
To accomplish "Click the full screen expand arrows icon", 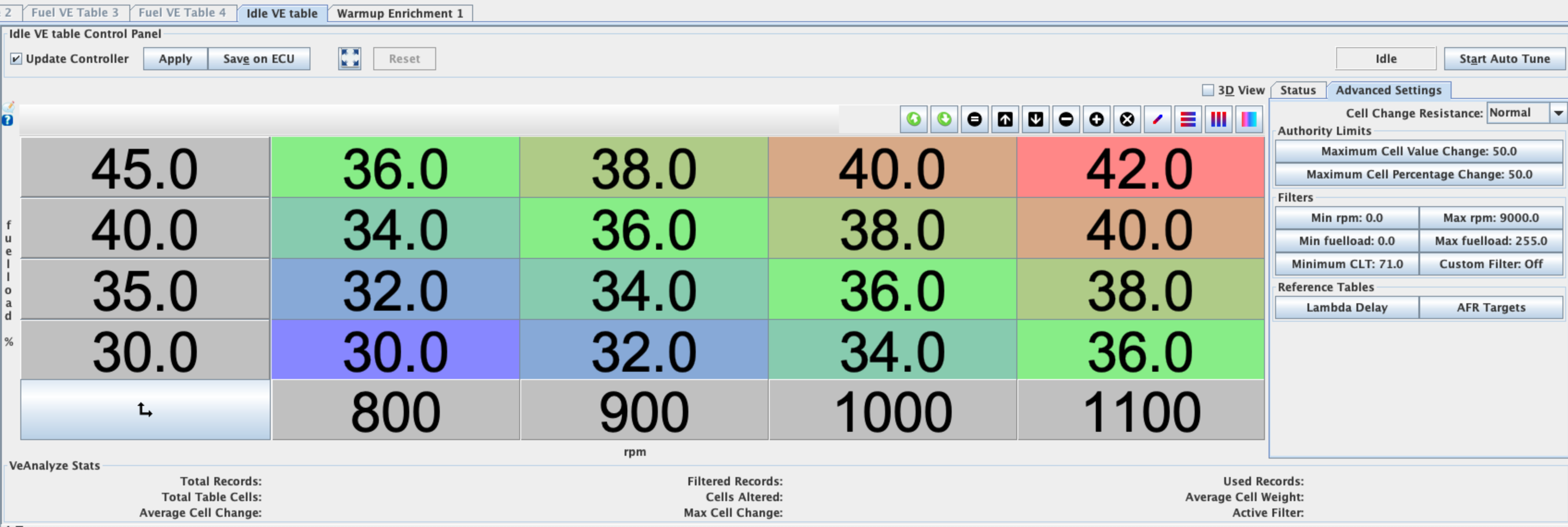I will click(349, 59).
